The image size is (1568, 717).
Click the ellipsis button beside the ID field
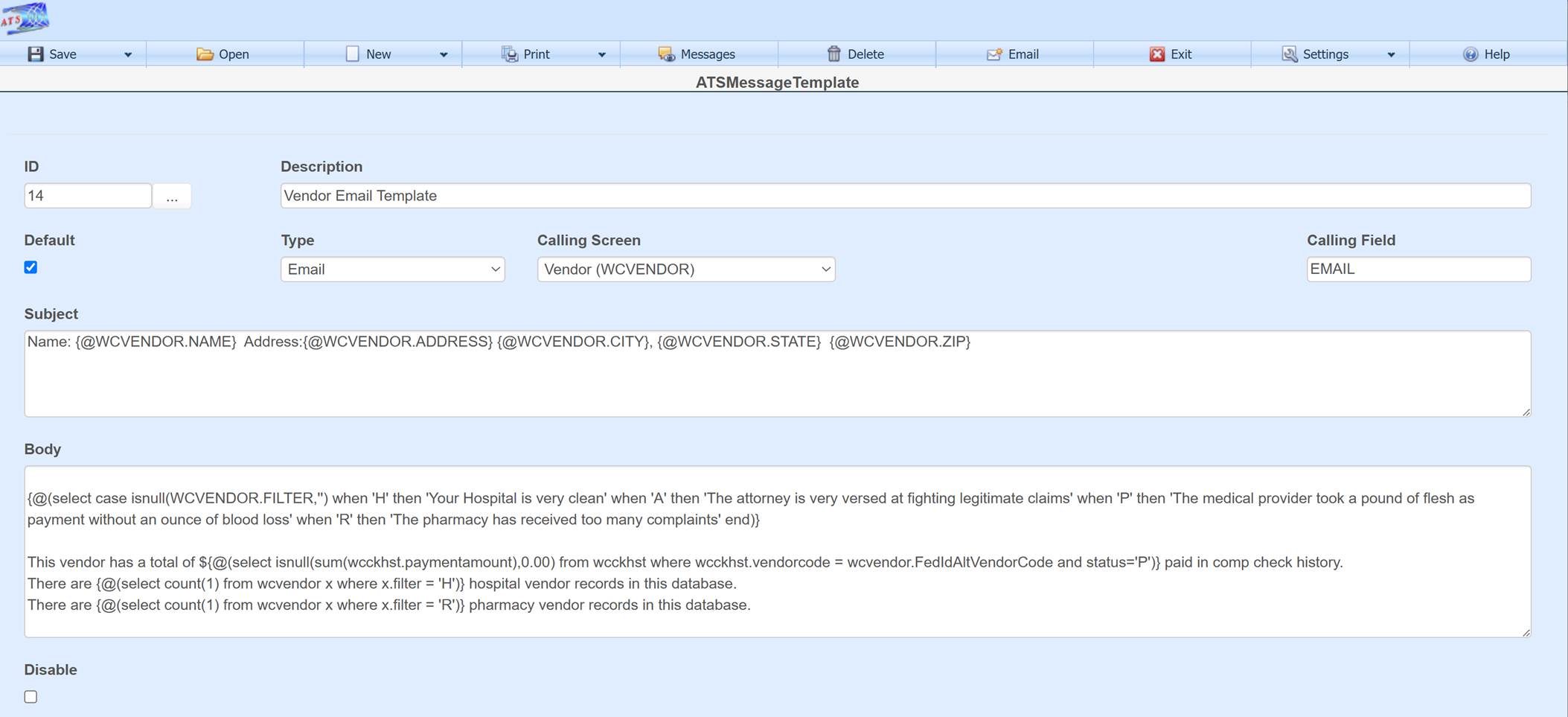pos(172,196)
